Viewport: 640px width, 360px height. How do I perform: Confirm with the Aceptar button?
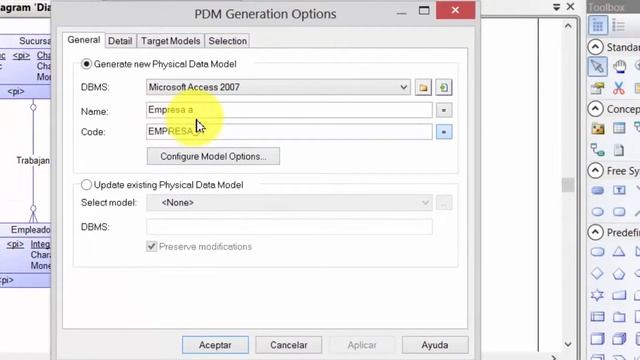click(215, 345)
